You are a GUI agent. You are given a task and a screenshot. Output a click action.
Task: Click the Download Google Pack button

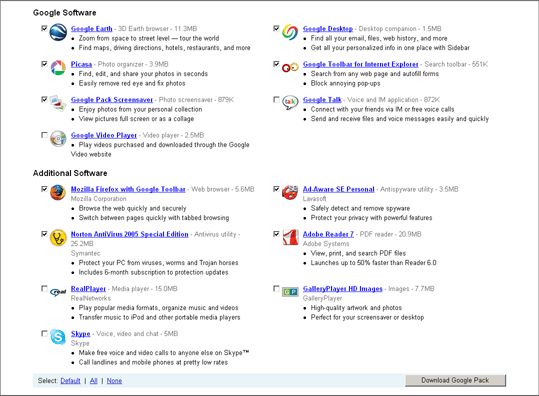(455, 380)
